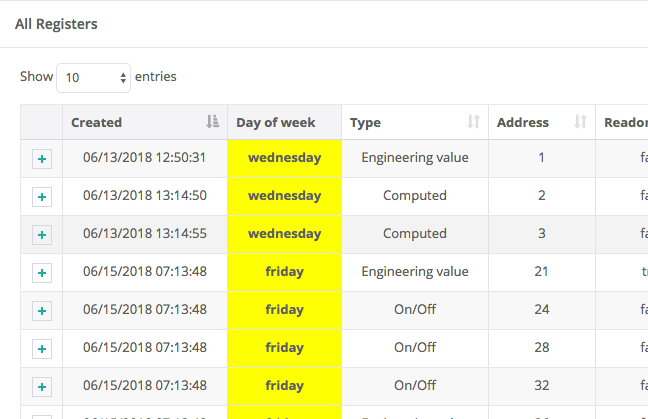Click On/Off type in address 28 row
The width and height of the screenshot is (648, 419).
coord(415,348)
